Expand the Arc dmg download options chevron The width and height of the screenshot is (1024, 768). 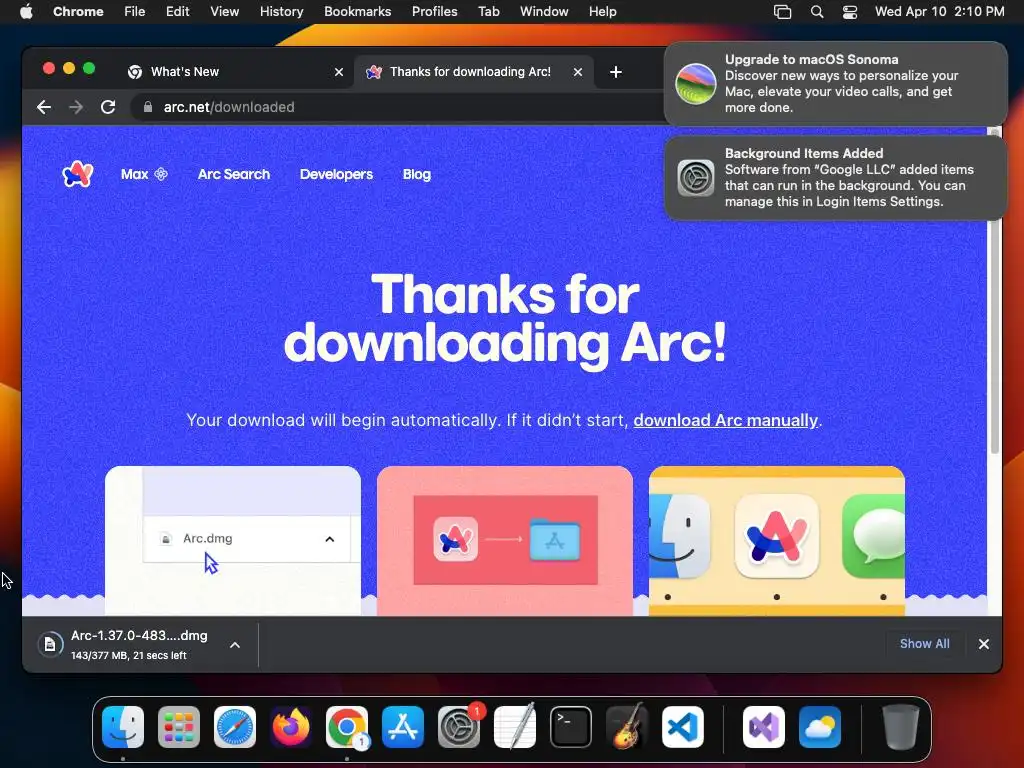235,645
